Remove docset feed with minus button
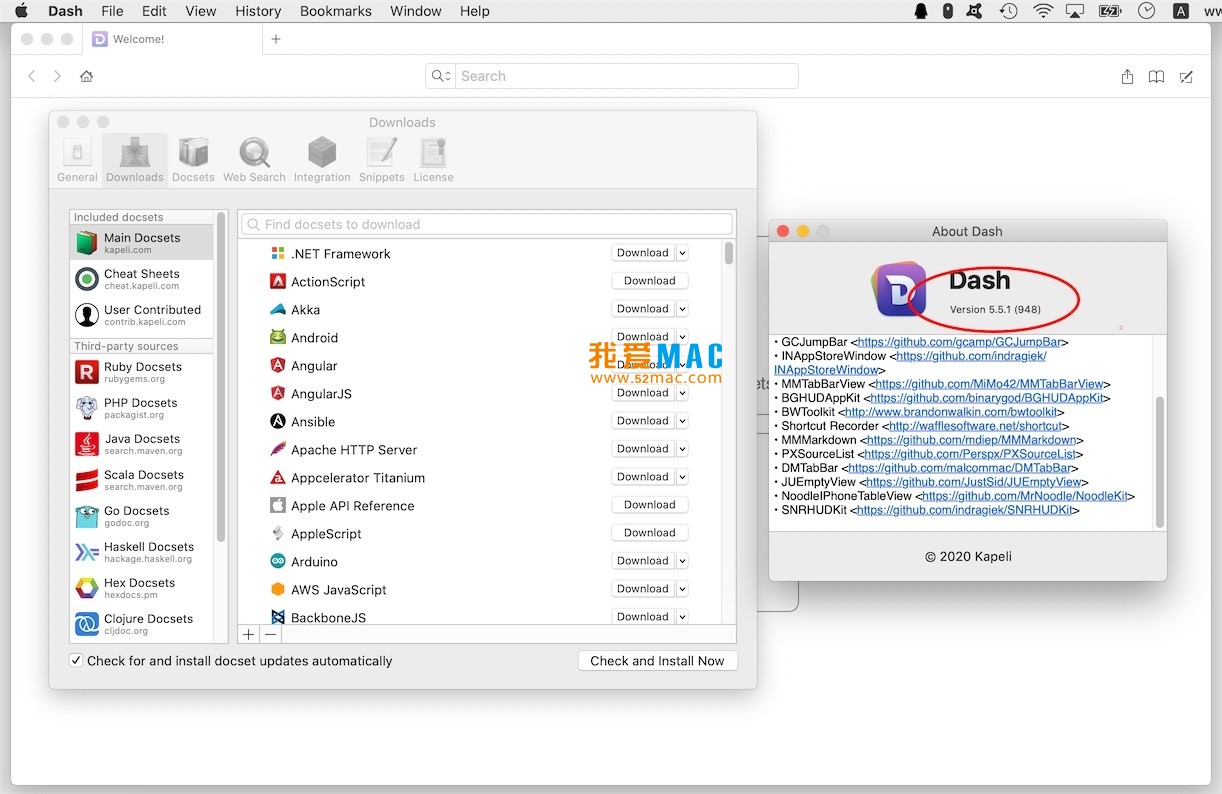1222x794 pixels. (x=270, y=634)
